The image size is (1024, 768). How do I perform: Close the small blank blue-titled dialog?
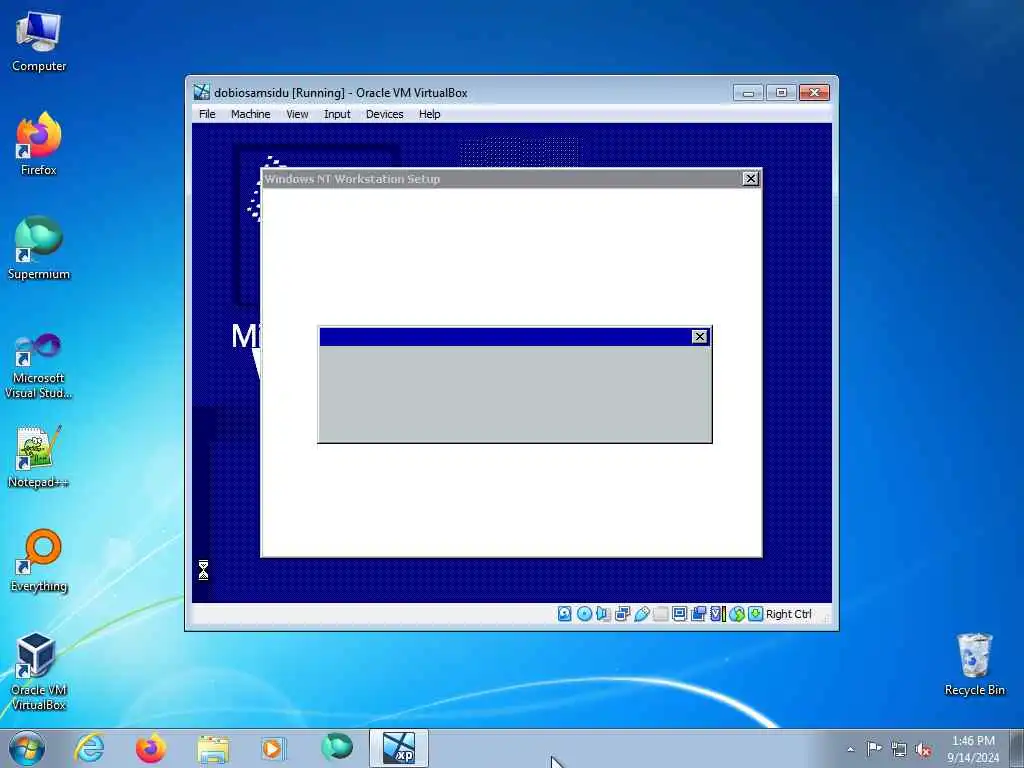[699, 336]
